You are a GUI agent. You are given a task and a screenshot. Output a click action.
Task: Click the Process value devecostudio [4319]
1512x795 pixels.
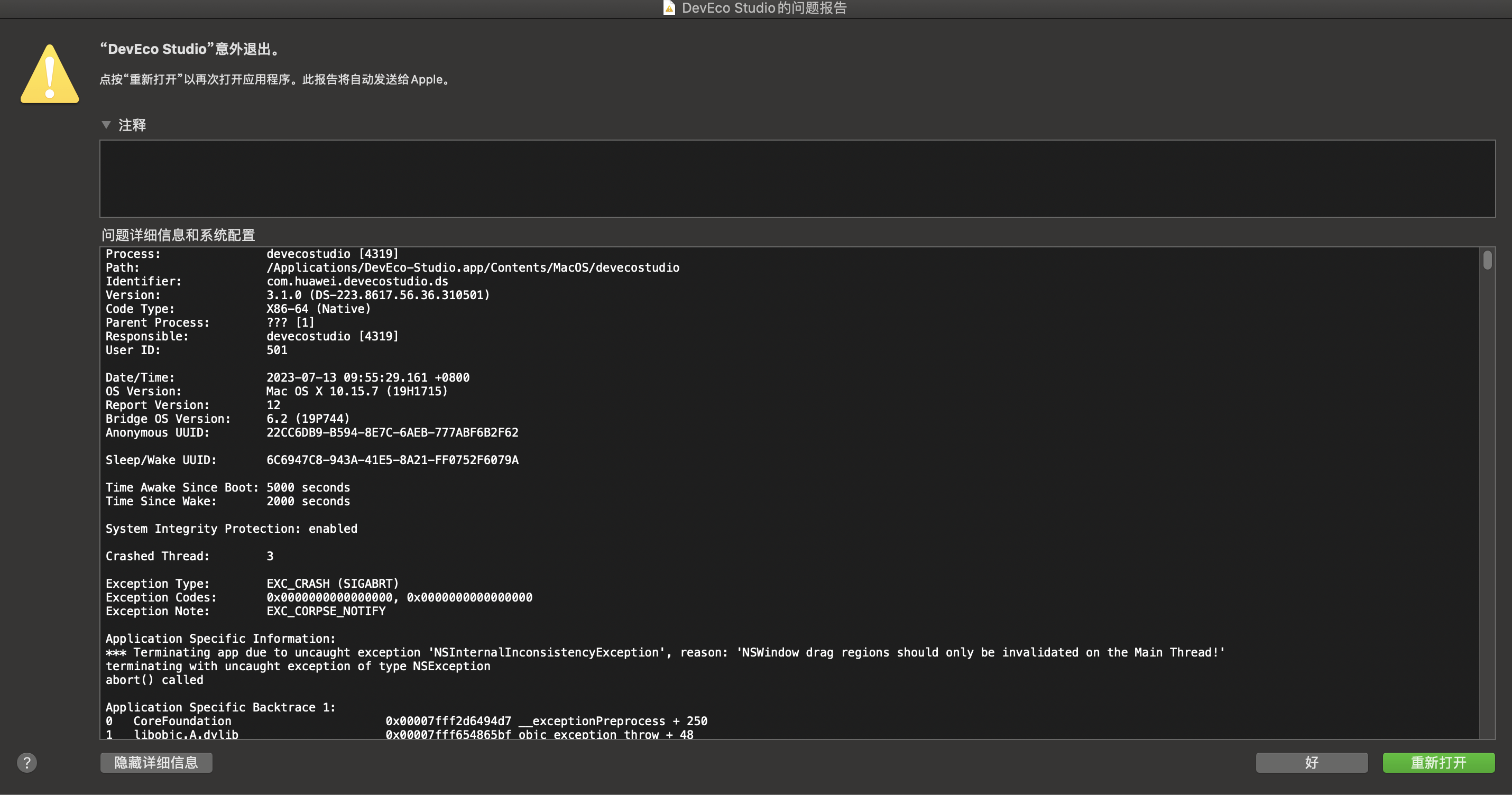[332, 254]
